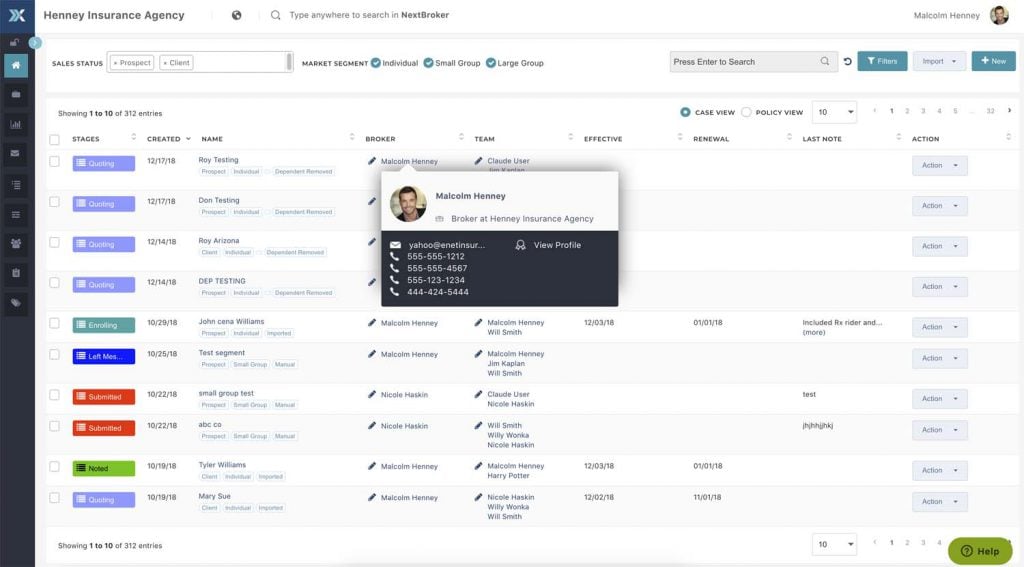Click the tag icon in sidebar

click(16, 302)
